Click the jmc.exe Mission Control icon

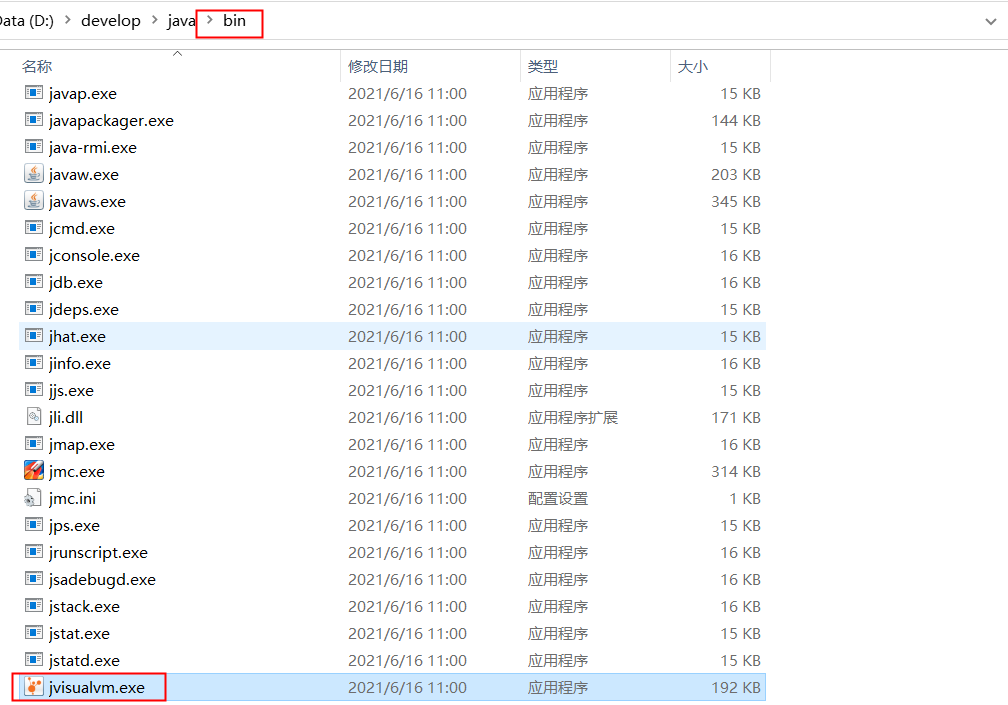click(33, 470)
